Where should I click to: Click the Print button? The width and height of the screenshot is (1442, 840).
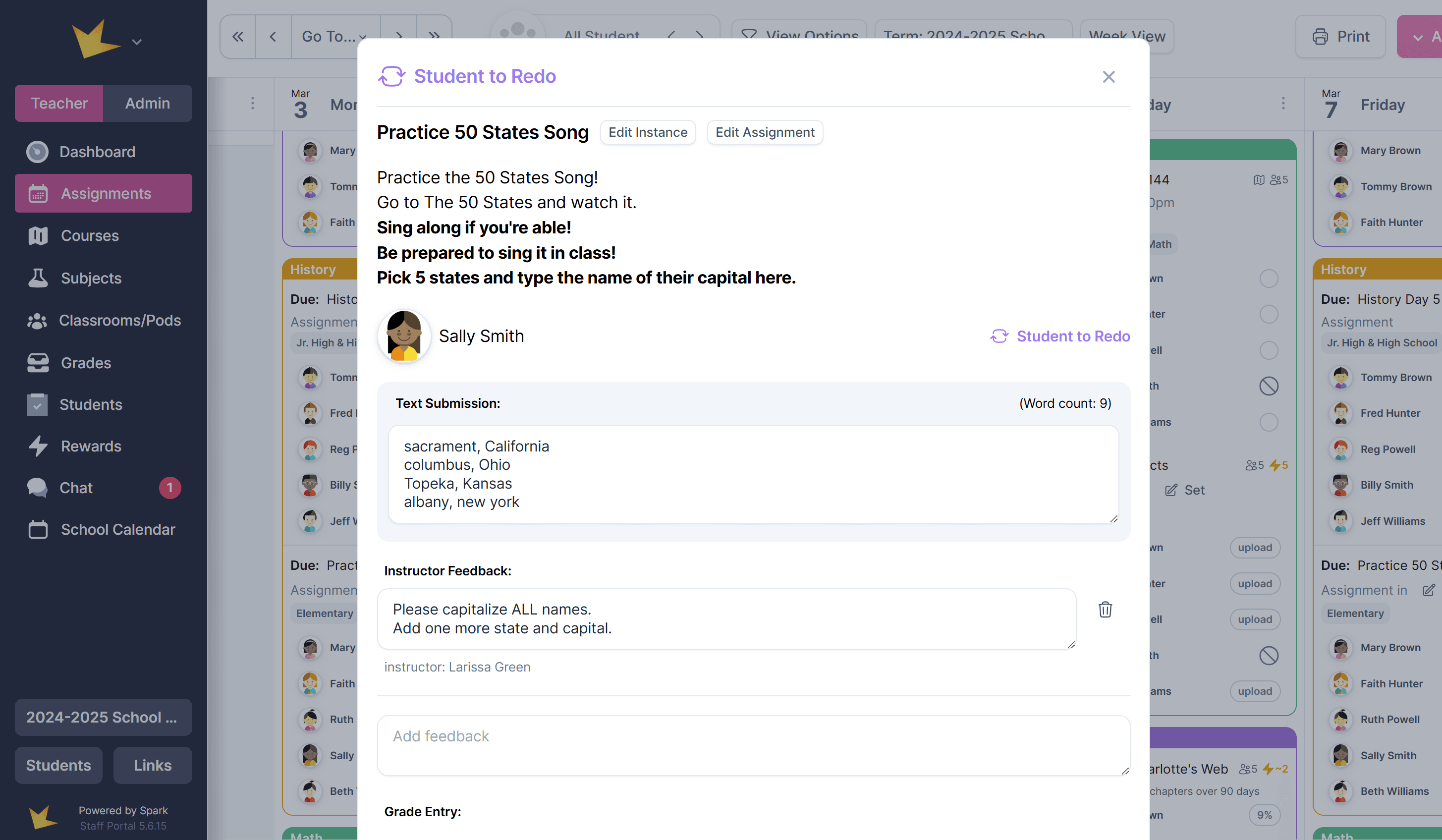(x=1340, y=37)
